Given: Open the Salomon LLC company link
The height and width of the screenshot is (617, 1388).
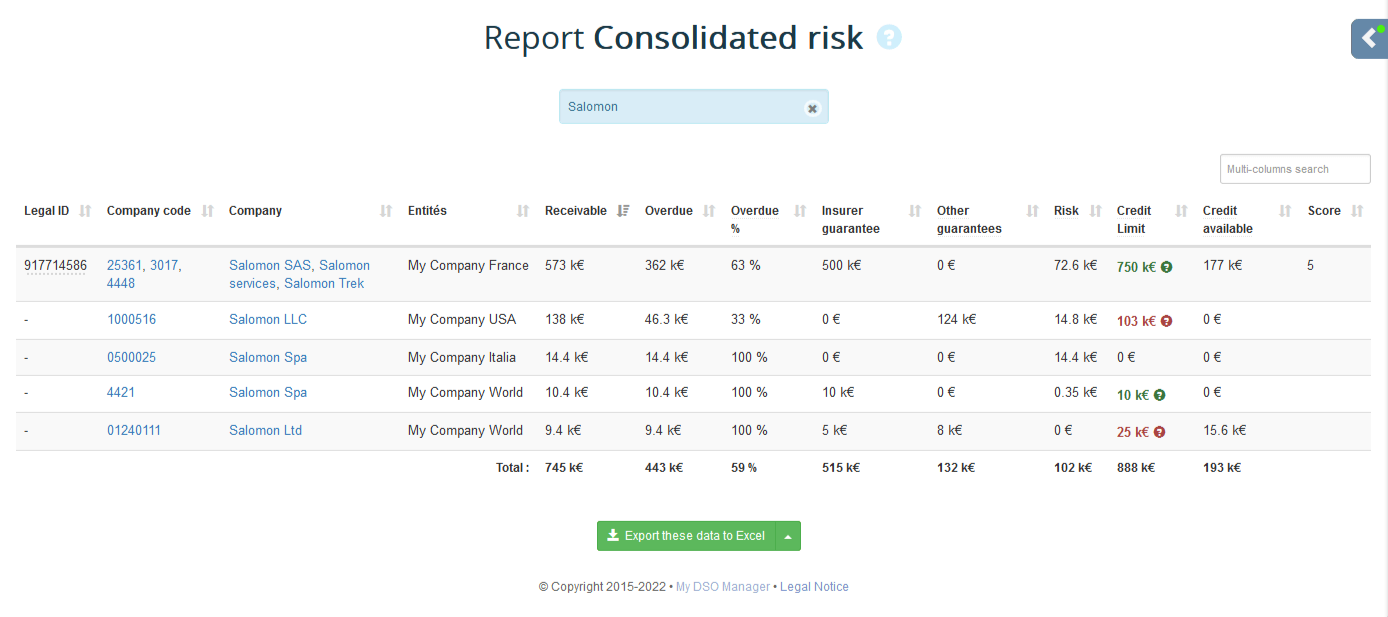Looking at the screenshot, I should (x=268, y=320).
